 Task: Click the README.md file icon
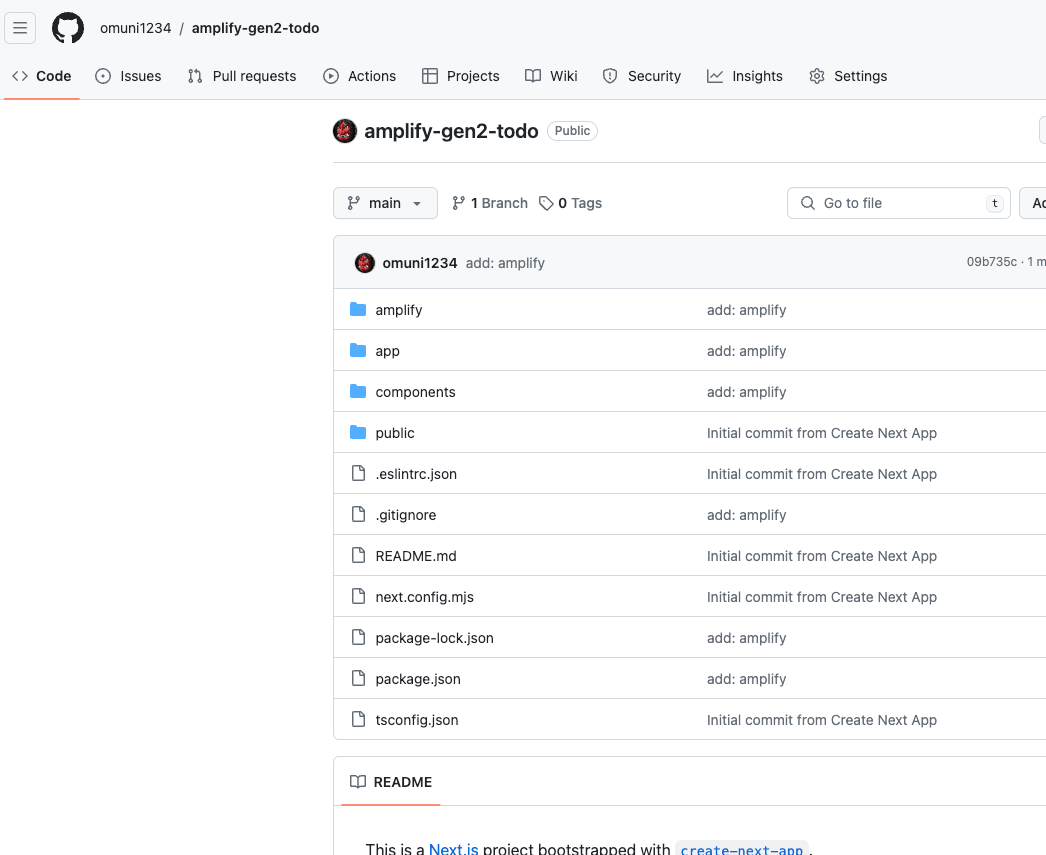358,556
